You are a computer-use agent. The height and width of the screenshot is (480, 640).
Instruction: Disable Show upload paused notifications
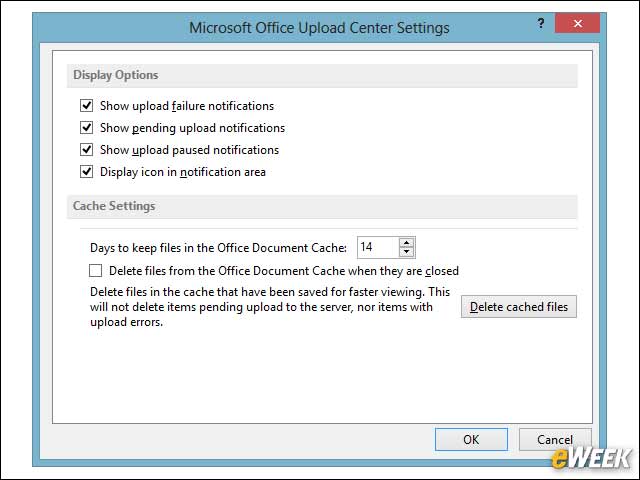(87, 150)
